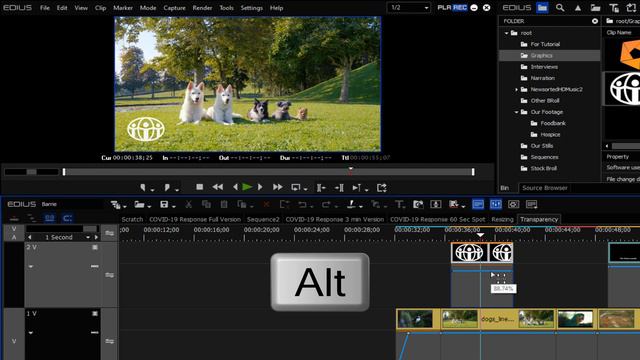
Task: Click the Add clip folder icon in bin
Action: tap(596, 7)
